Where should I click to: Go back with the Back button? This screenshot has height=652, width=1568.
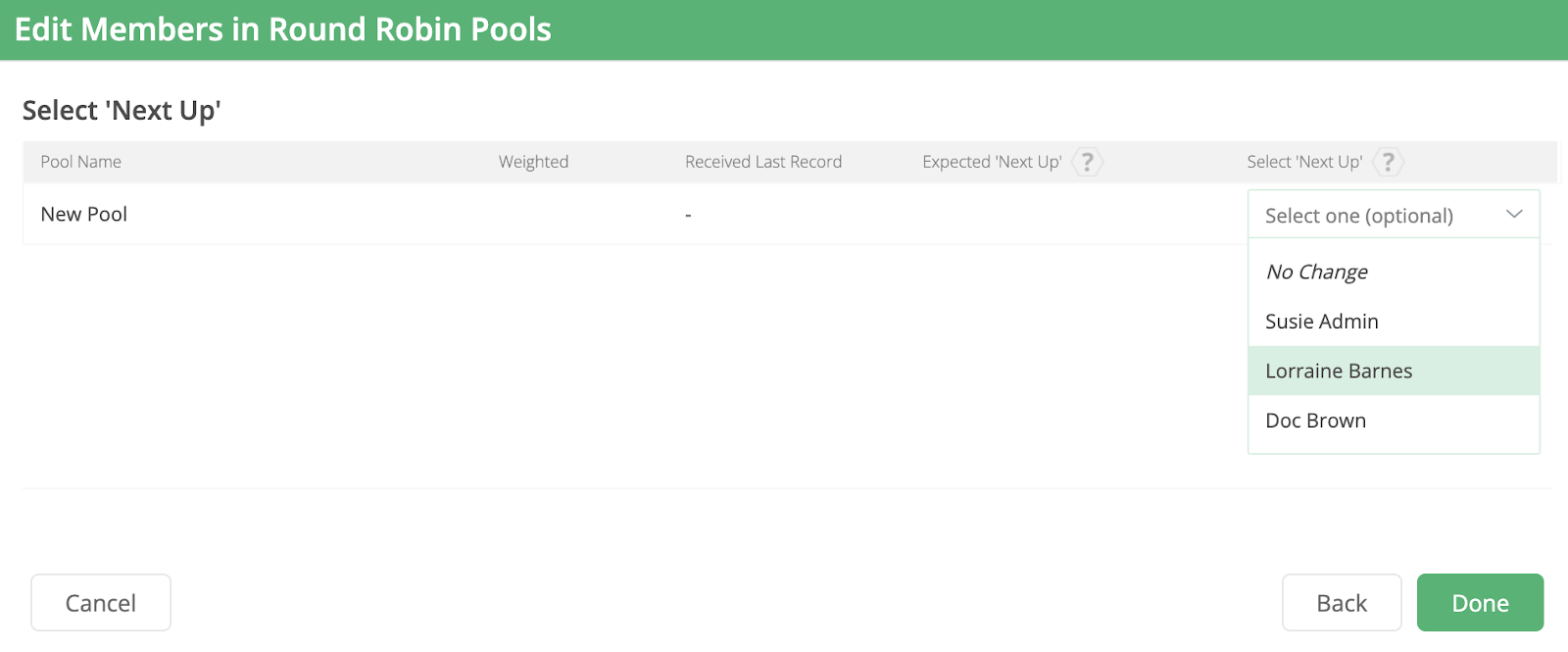[x=1341, y=603]
